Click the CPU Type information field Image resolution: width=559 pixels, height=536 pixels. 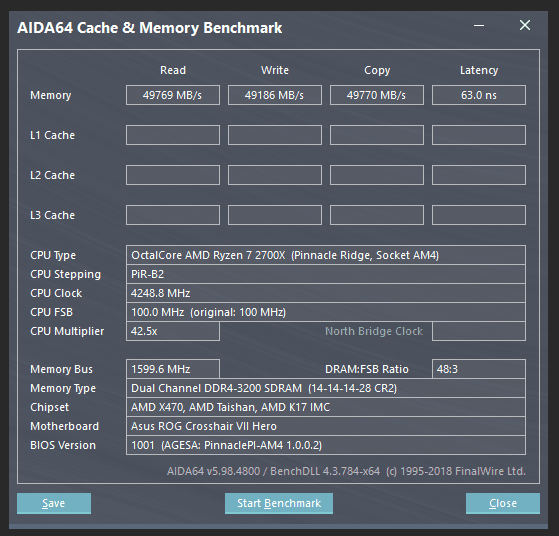pos(326,255)
